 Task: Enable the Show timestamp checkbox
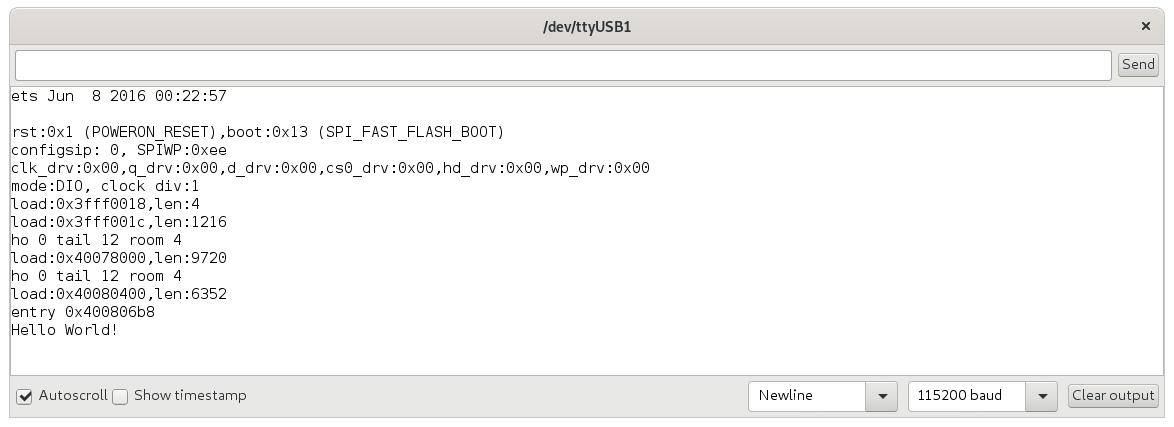pyautogui.click(x=120, y=396)
